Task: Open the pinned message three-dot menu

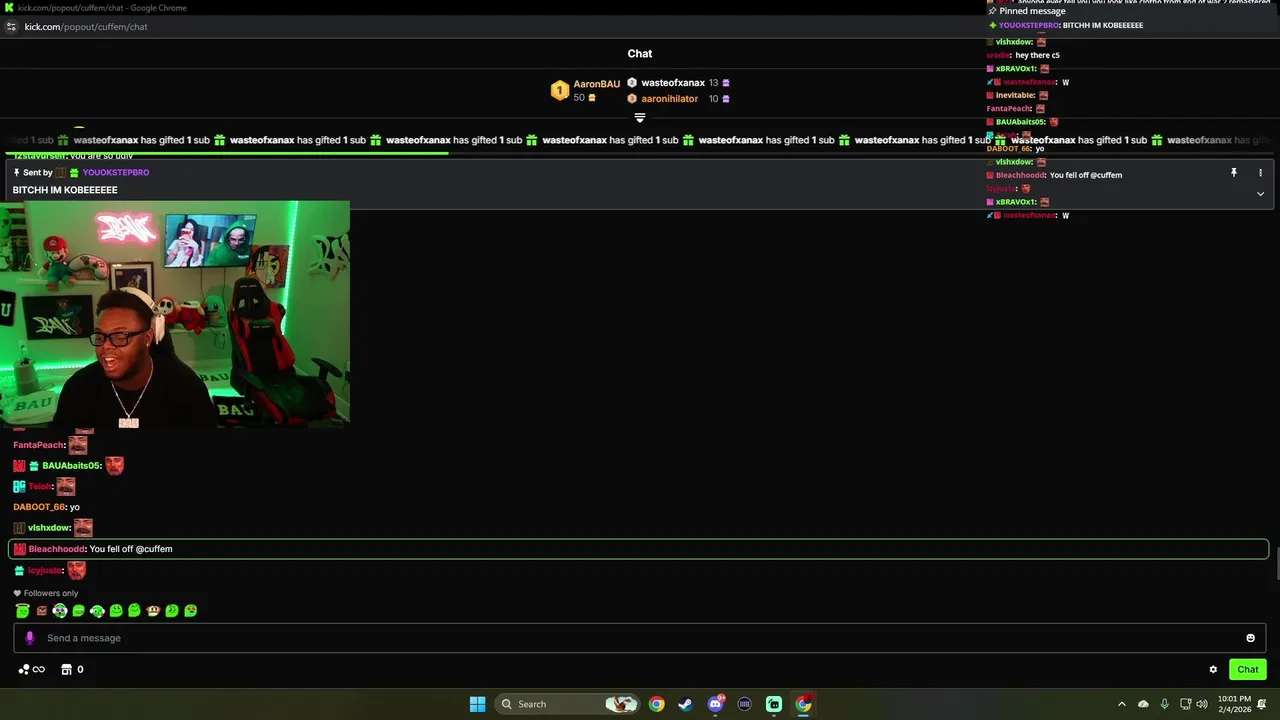Action: [x=1260, y=173]
